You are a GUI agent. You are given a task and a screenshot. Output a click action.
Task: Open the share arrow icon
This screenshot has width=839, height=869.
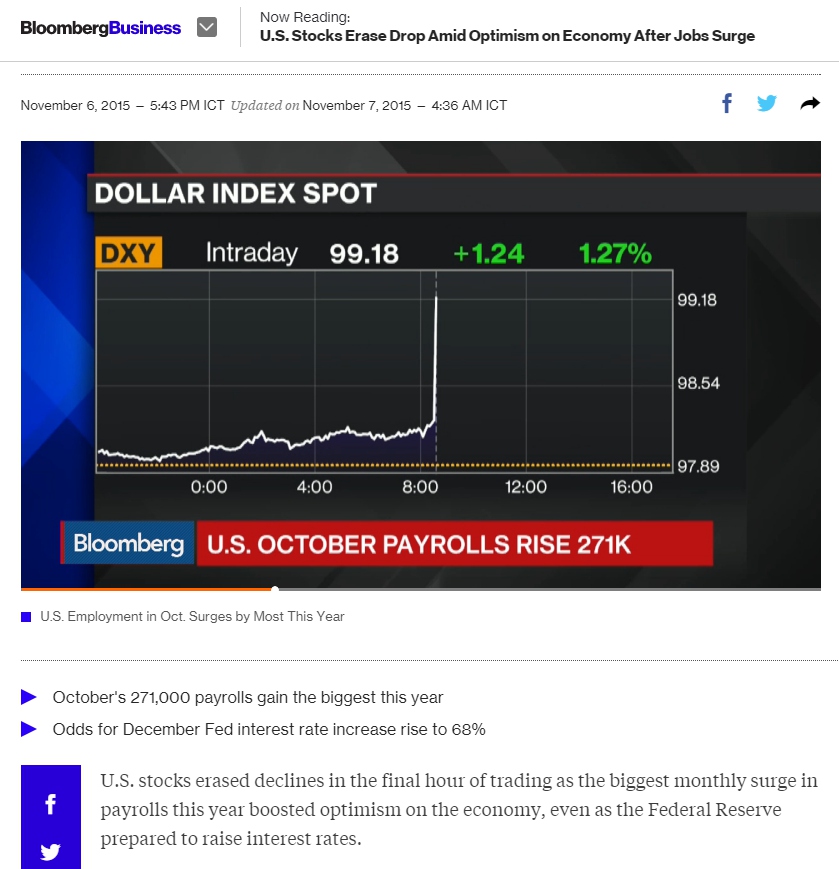tap(810, 103)
